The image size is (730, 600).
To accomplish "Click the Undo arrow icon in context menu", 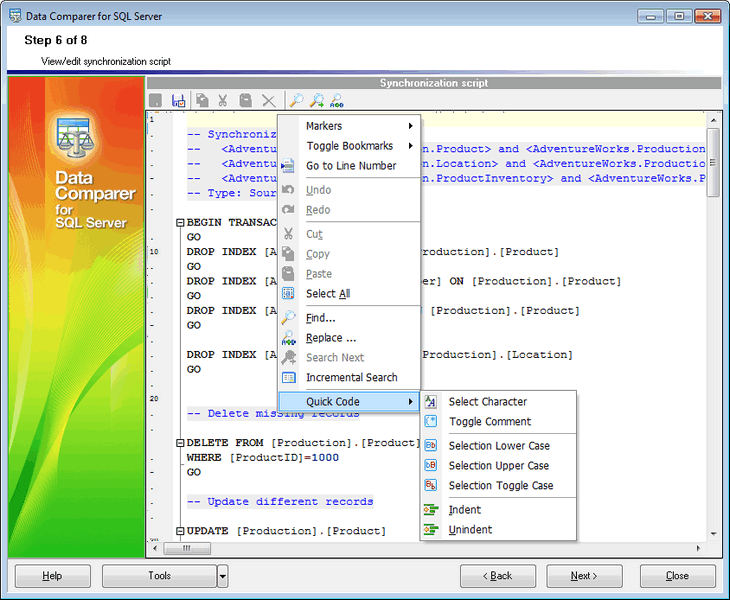I will 288,189.
